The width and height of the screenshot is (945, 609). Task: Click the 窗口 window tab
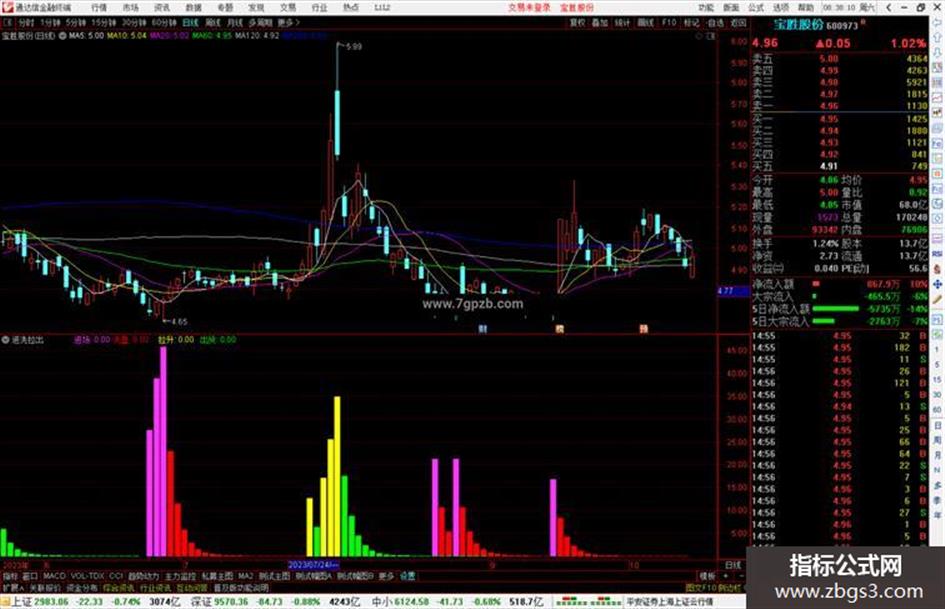pos(30,576)
